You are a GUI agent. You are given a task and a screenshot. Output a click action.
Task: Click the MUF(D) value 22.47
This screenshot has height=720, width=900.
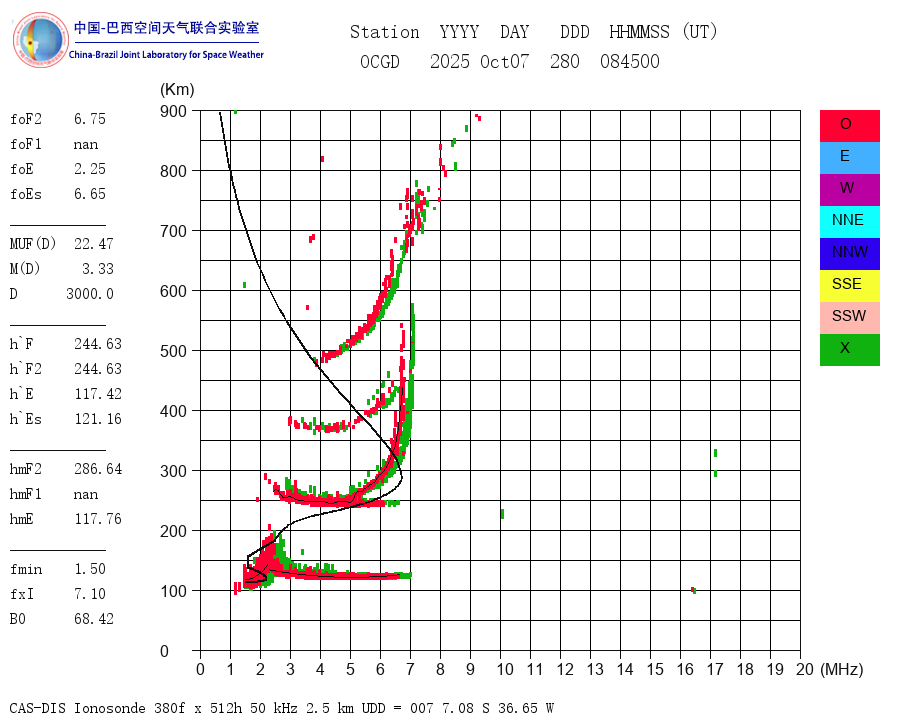pos(94,244)
